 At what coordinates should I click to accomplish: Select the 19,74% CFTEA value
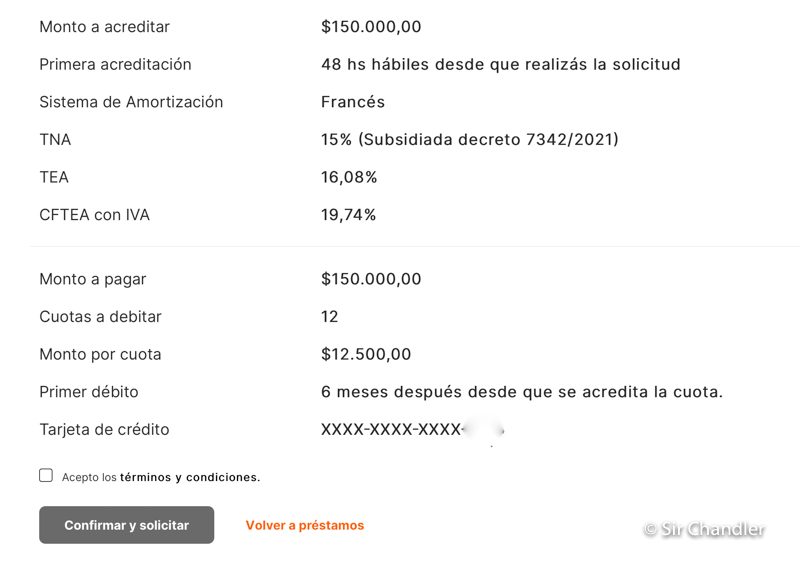coord(349,214)
